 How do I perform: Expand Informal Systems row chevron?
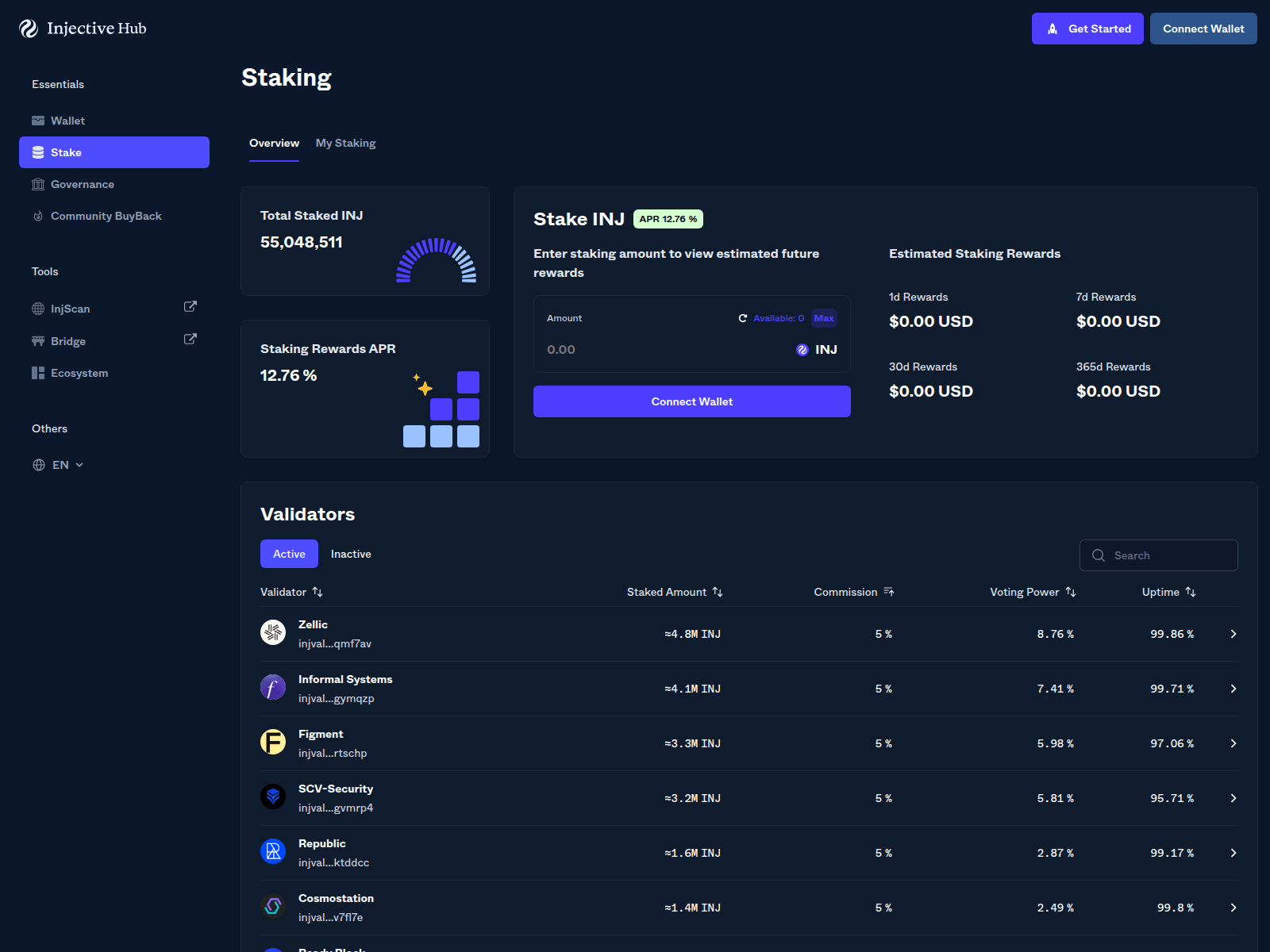1233,689
